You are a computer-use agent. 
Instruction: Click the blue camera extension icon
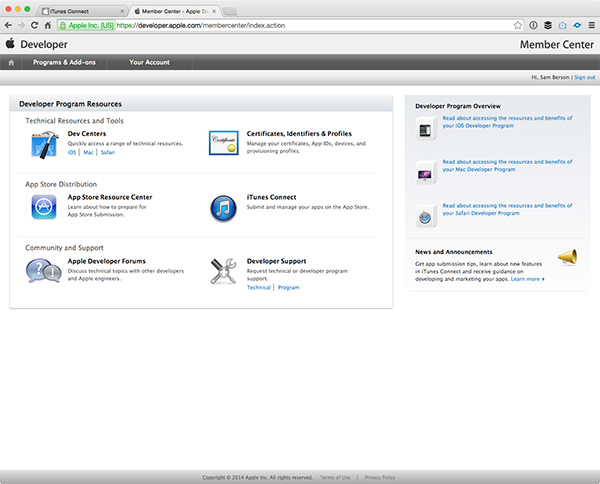pos(562,25)
